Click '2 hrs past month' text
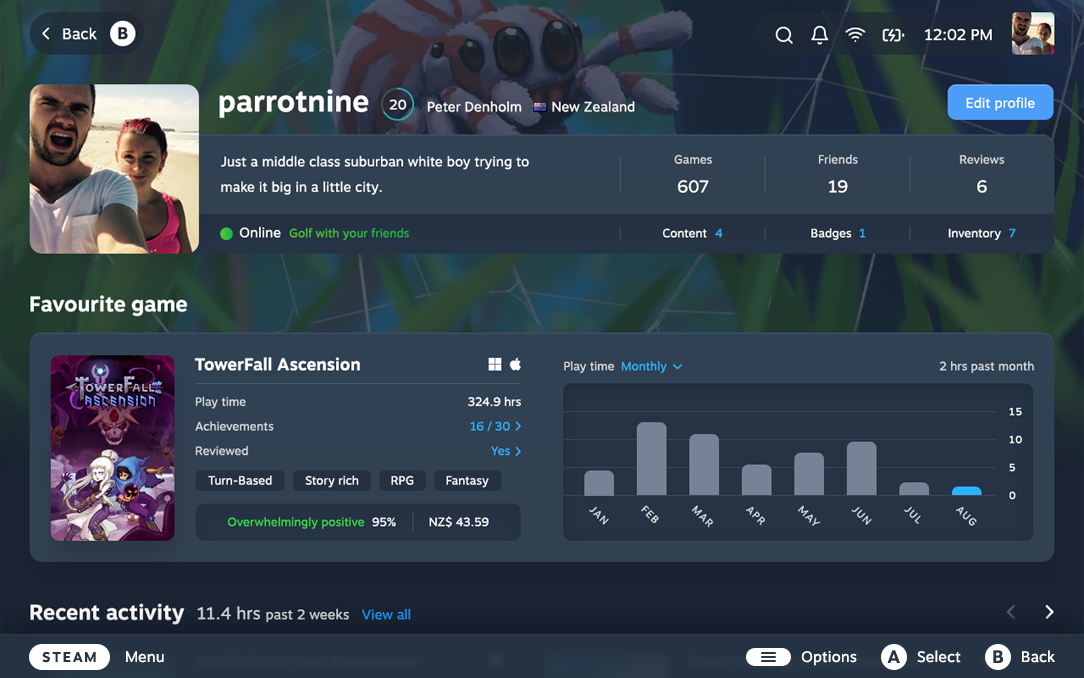The height and width of the screenshot is (678, 1084). pos(987,366)
